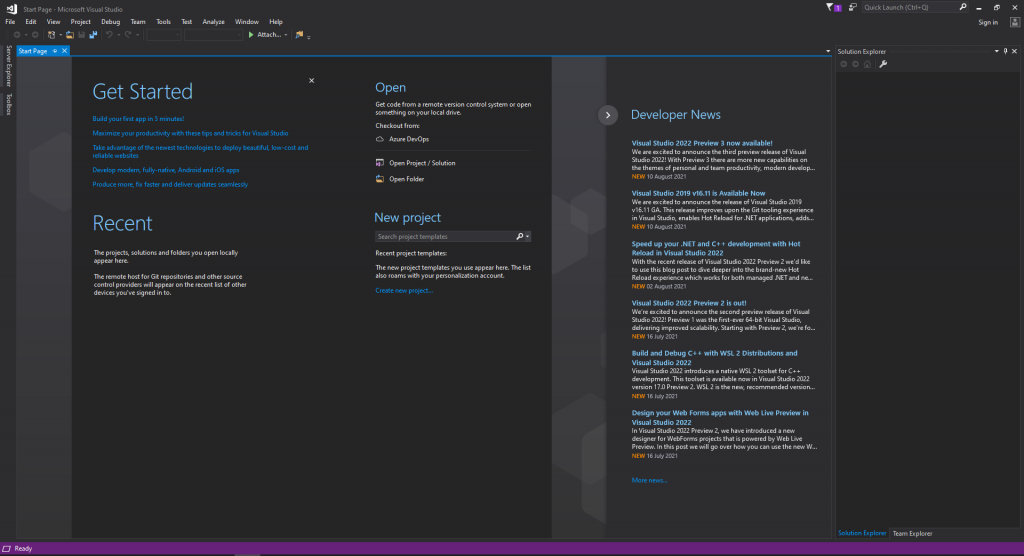This screenshot has height=556, width=1024.
Task: Click 'Open Folder' link
Action: tap(406, 179)
